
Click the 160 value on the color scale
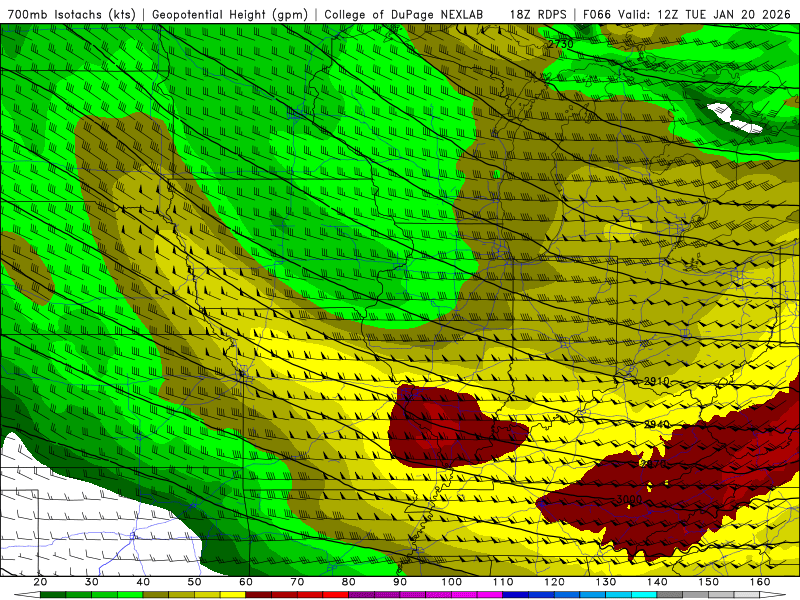pyautogui.click(x=760, y=582)
